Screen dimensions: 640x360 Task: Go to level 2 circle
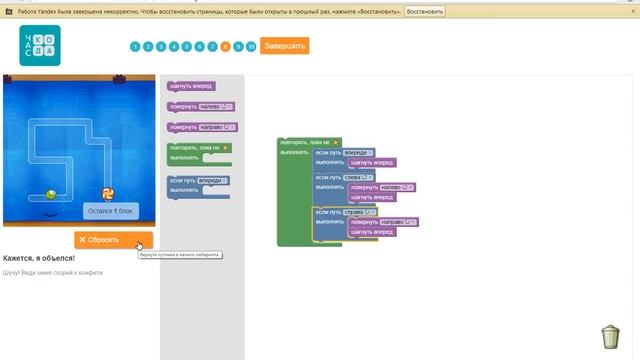click(148, 47)
